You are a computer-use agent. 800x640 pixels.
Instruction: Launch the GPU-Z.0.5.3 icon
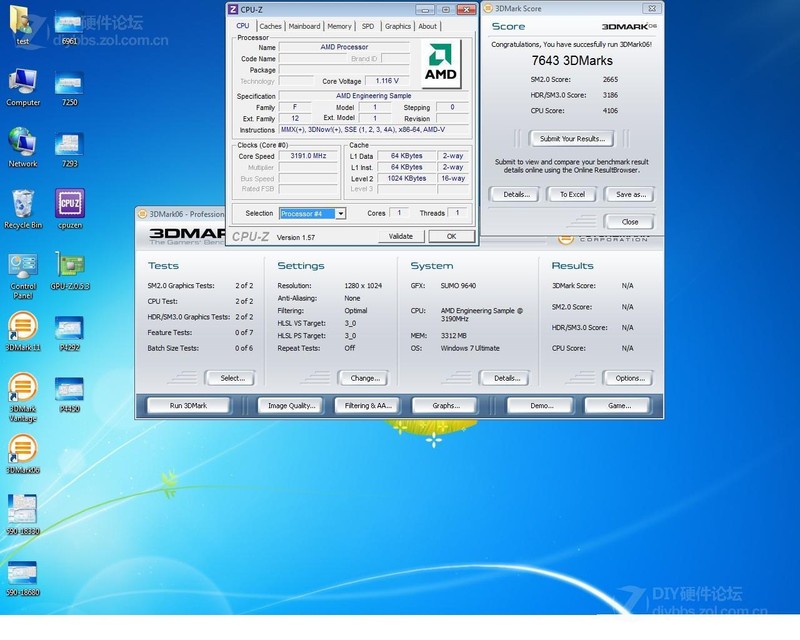[x=70, y=270]
